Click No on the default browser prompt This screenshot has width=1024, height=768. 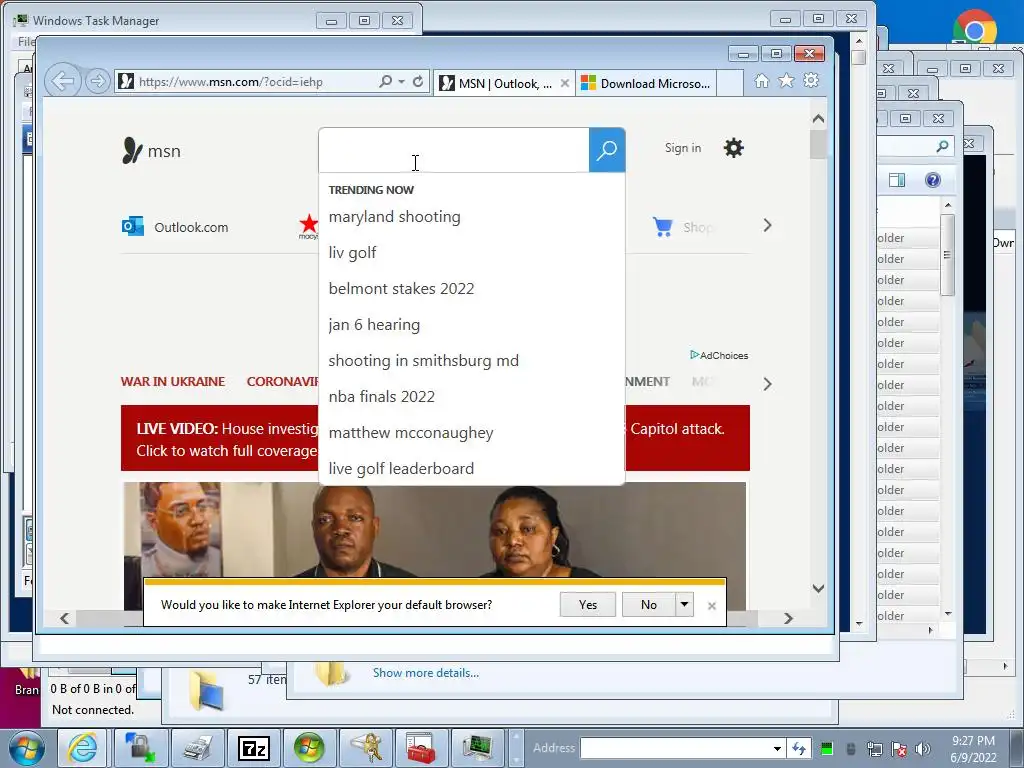click(648, 605)
